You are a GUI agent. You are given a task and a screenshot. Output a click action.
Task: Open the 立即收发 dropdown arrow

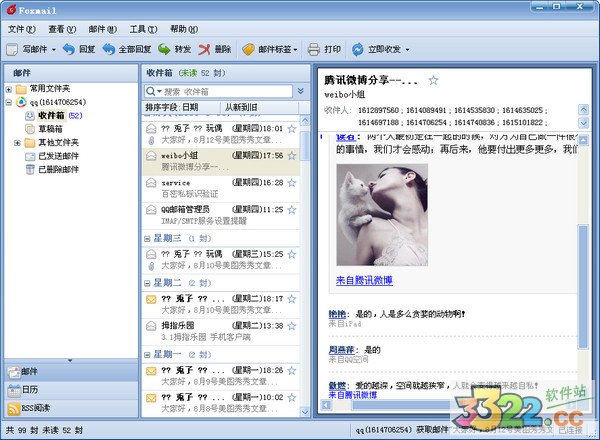tap(407, 50)
